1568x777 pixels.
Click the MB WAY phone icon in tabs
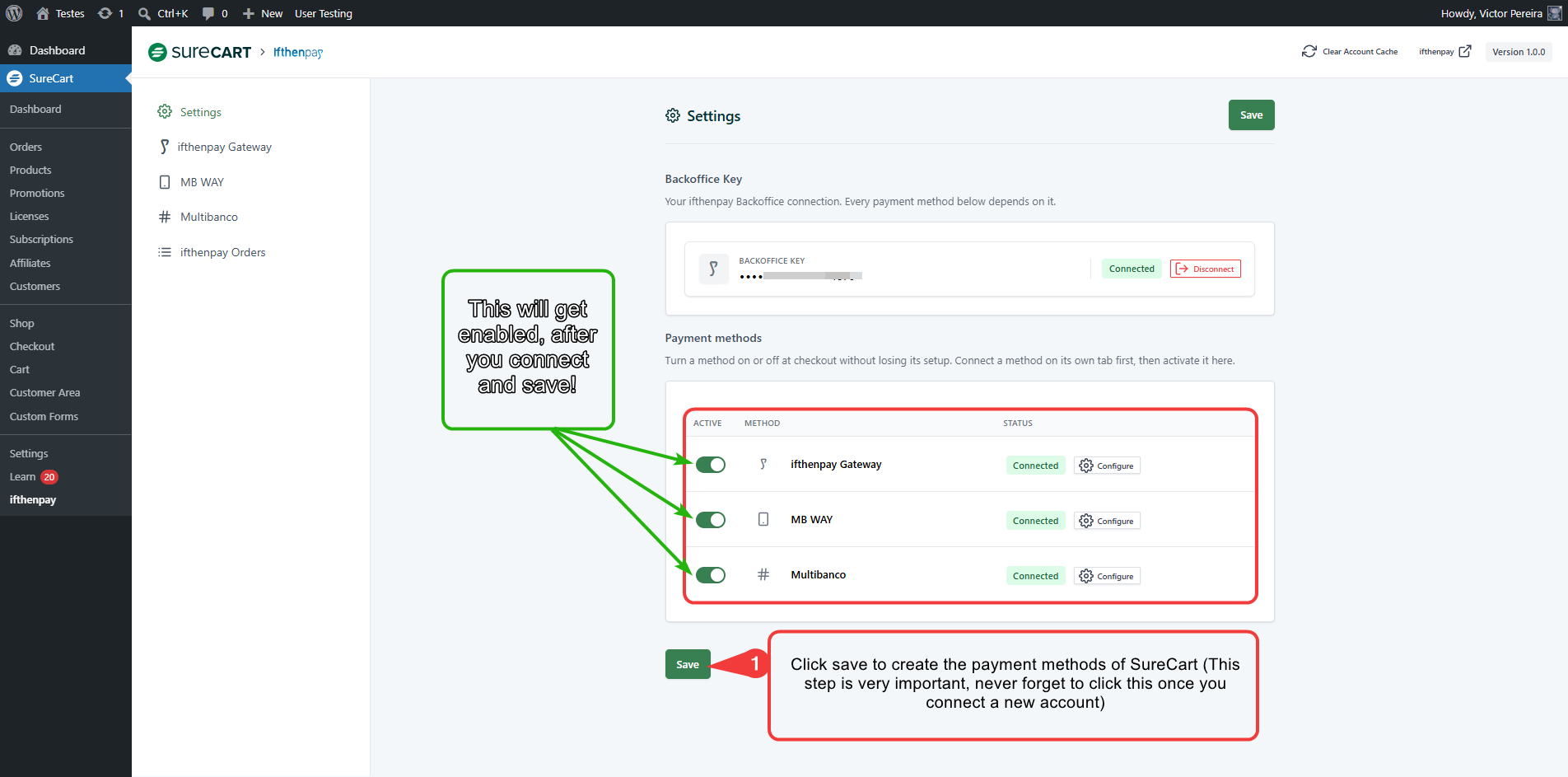point(165,182)
